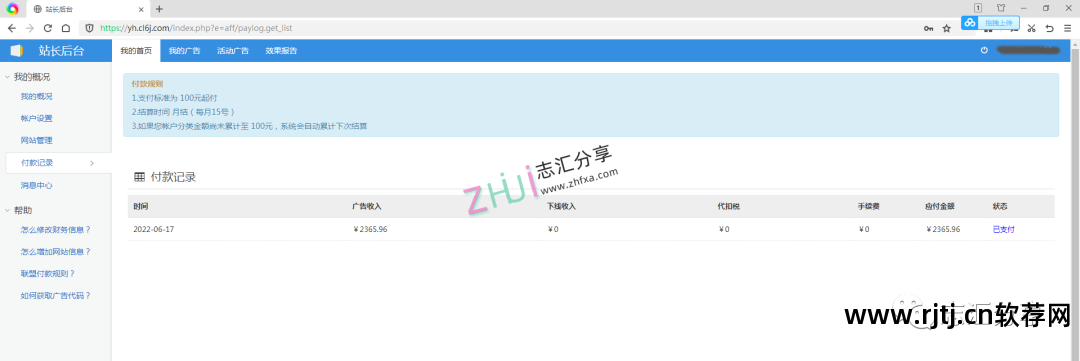Click the 站长后台 logo icon

(x=17, y=50)
